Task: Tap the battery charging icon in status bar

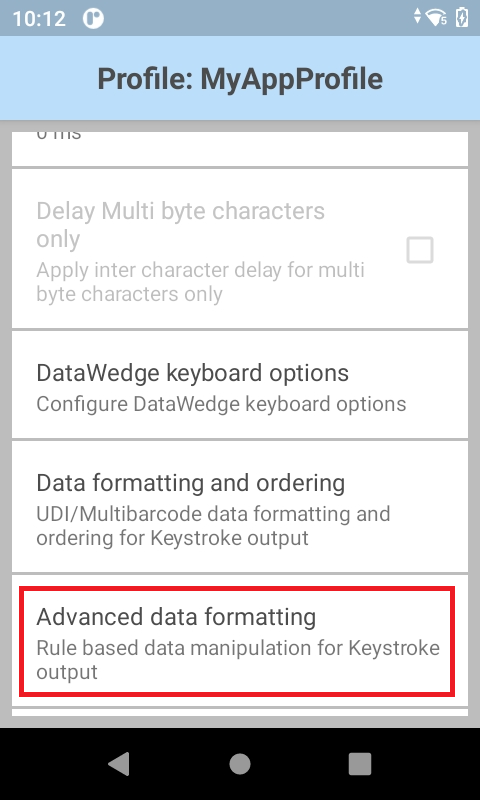Action: (x=461, y=17)
